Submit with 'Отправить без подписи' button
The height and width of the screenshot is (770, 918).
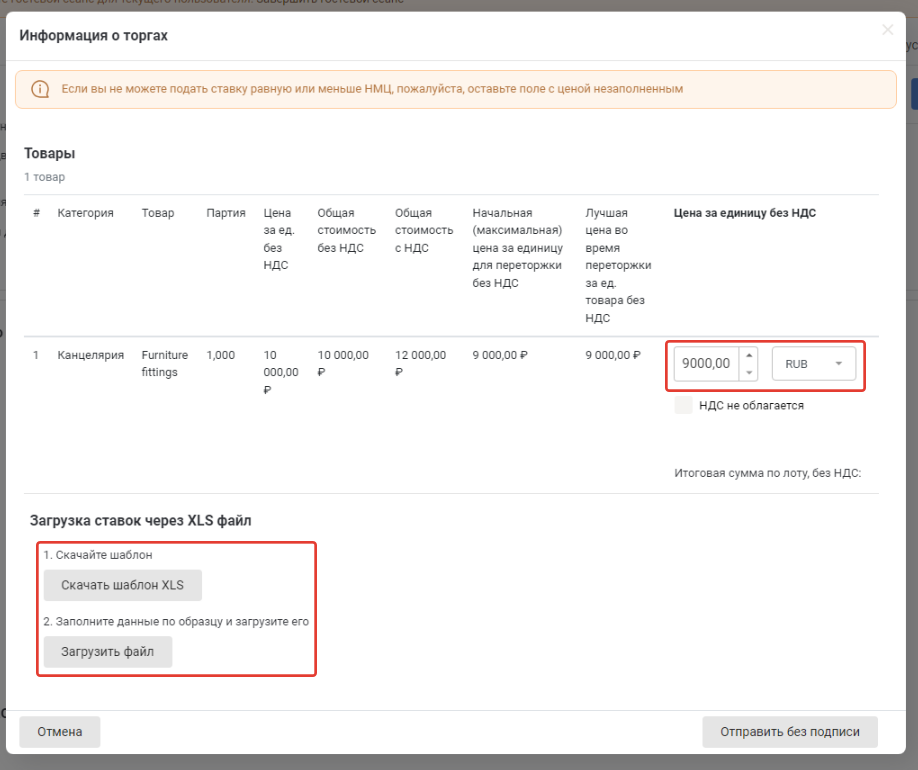(x=789, y=731)
